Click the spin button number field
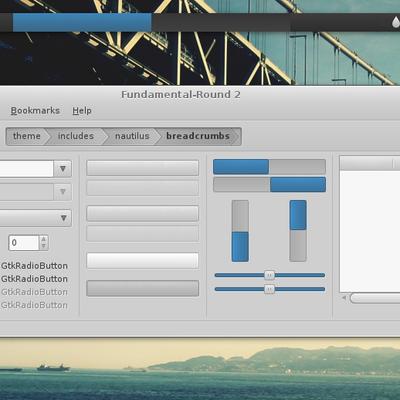The height and width of the screenshot is (400, 400). coord(24,243)
